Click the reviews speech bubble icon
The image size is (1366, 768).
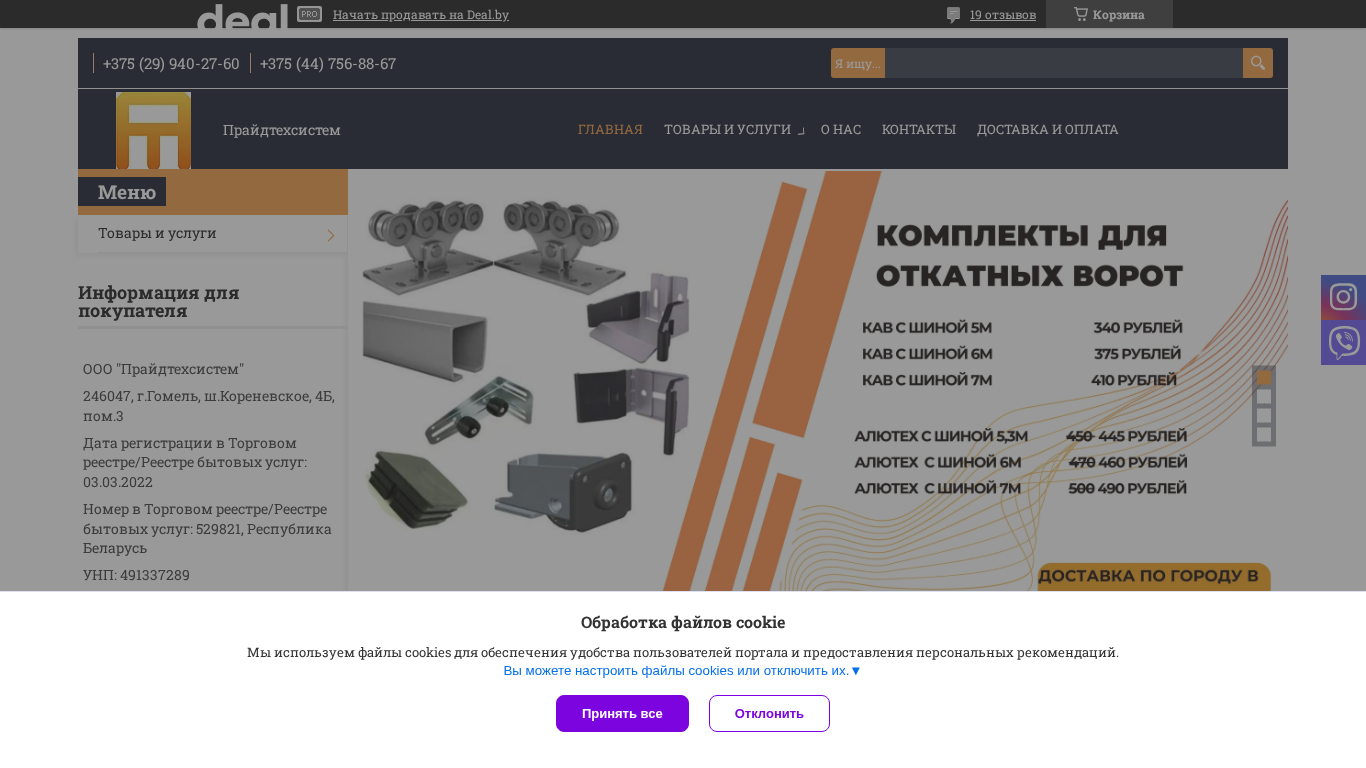pyautogui.click(x=953, y=15)
